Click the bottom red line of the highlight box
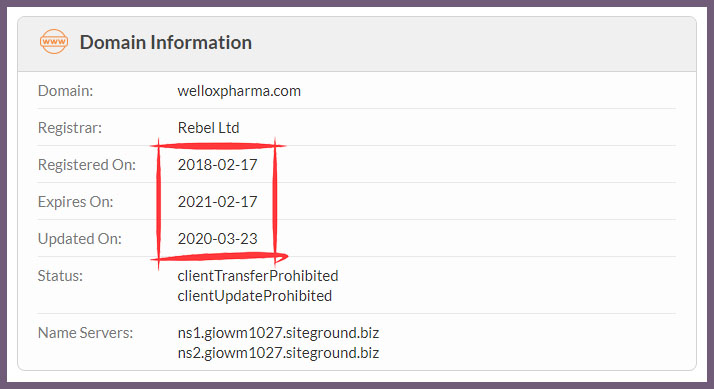The width and height of the screenshot is (714, 389). tap(219, 257)
